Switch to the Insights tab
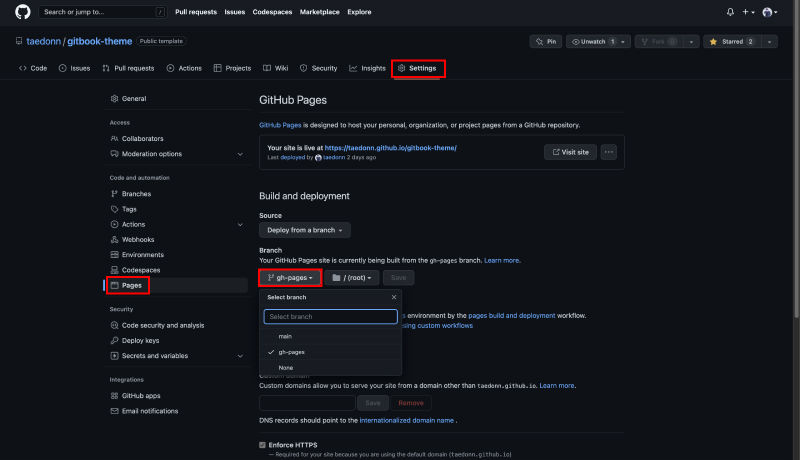 (x=368, y=68)
